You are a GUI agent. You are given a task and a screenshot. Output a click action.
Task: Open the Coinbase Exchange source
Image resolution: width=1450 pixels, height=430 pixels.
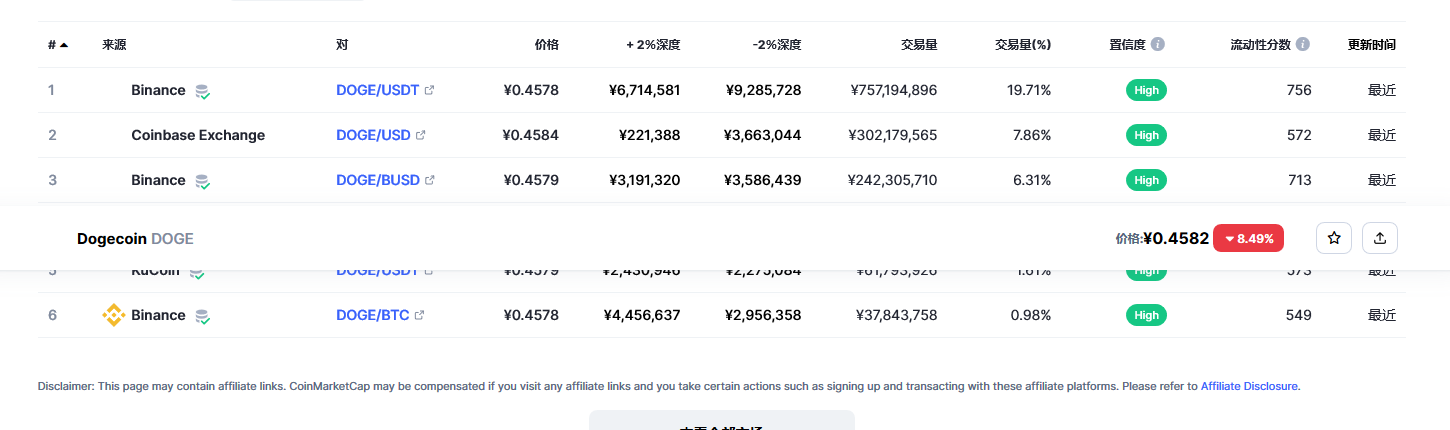[x=198, y=135]
